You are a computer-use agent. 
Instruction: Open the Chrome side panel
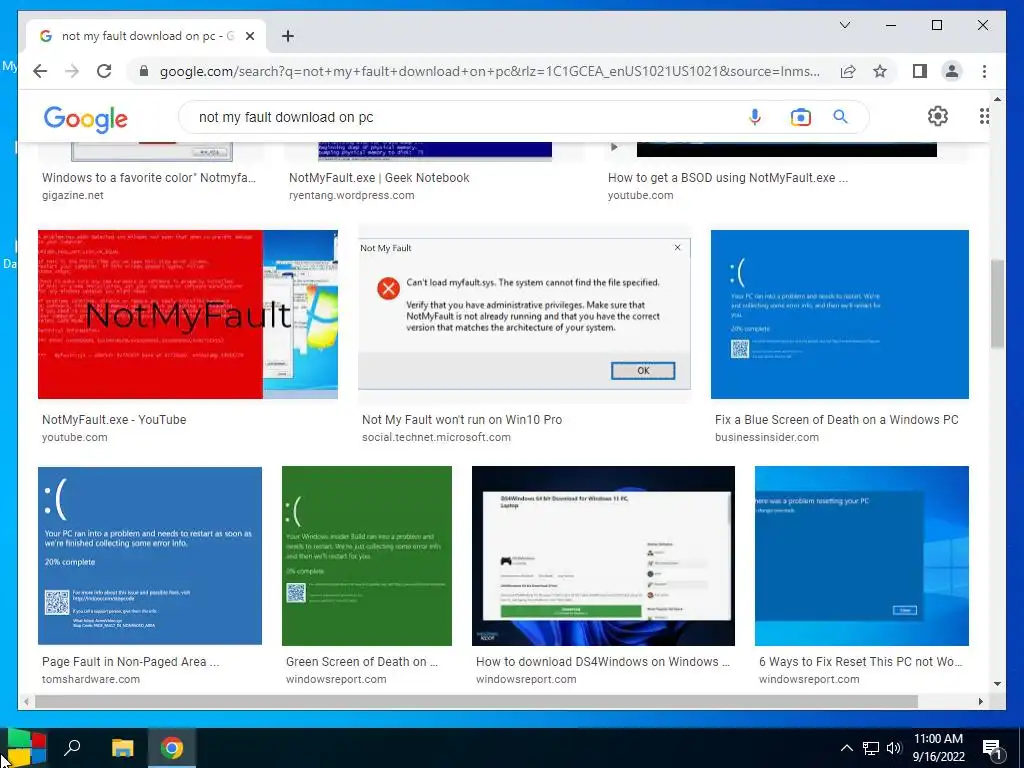tap(920, 71)
